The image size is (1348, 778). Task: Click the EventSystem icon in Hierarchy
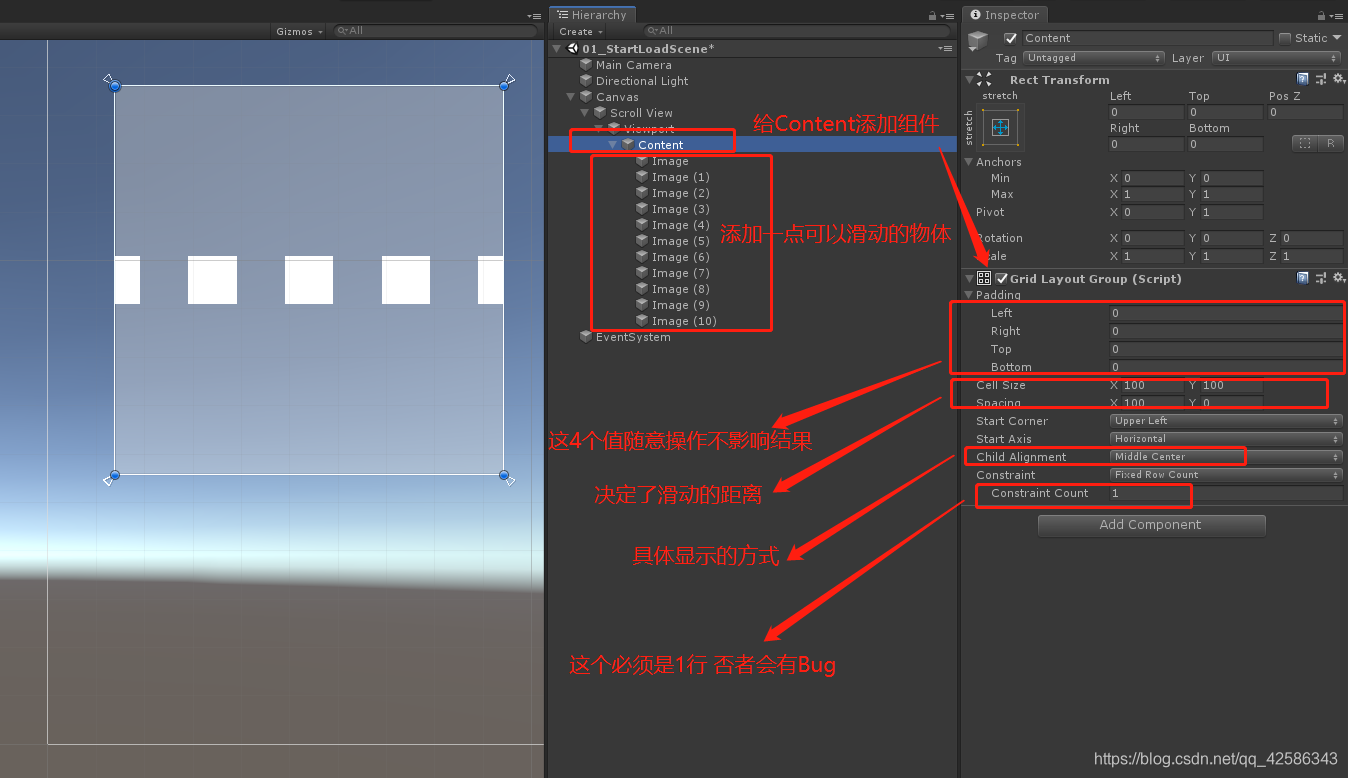point(586,337)
